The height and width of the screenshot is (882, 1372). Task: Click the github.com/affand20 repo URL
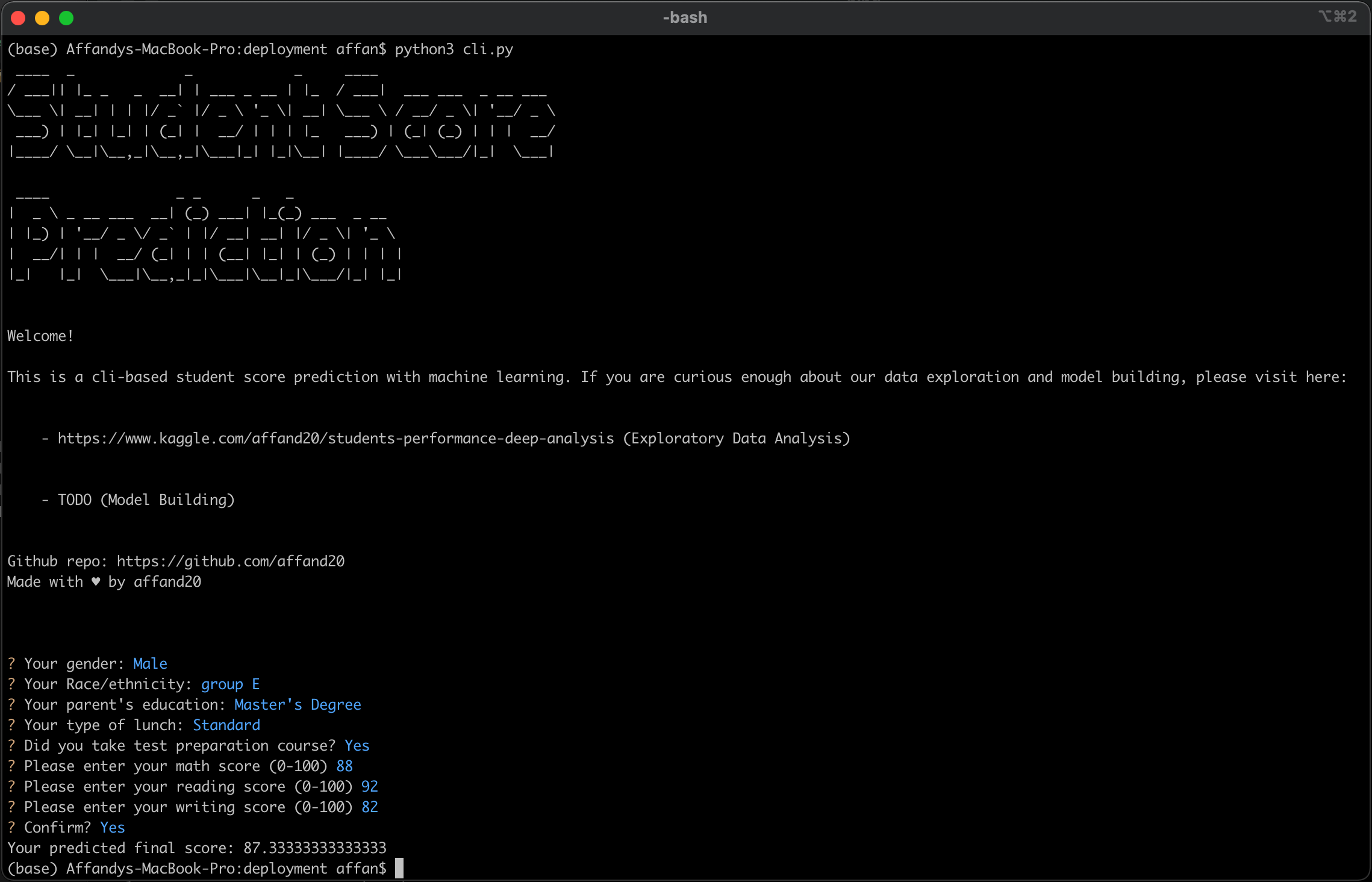[230, 561]
